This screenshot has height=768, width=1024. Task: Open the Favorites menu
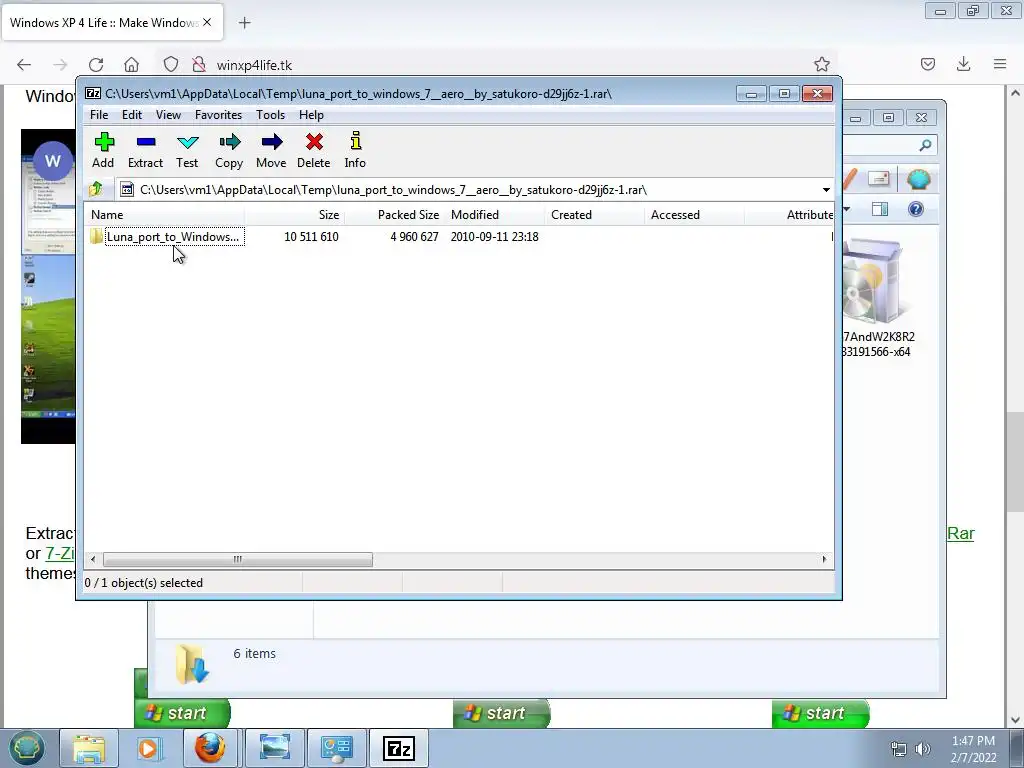[218, 115]
